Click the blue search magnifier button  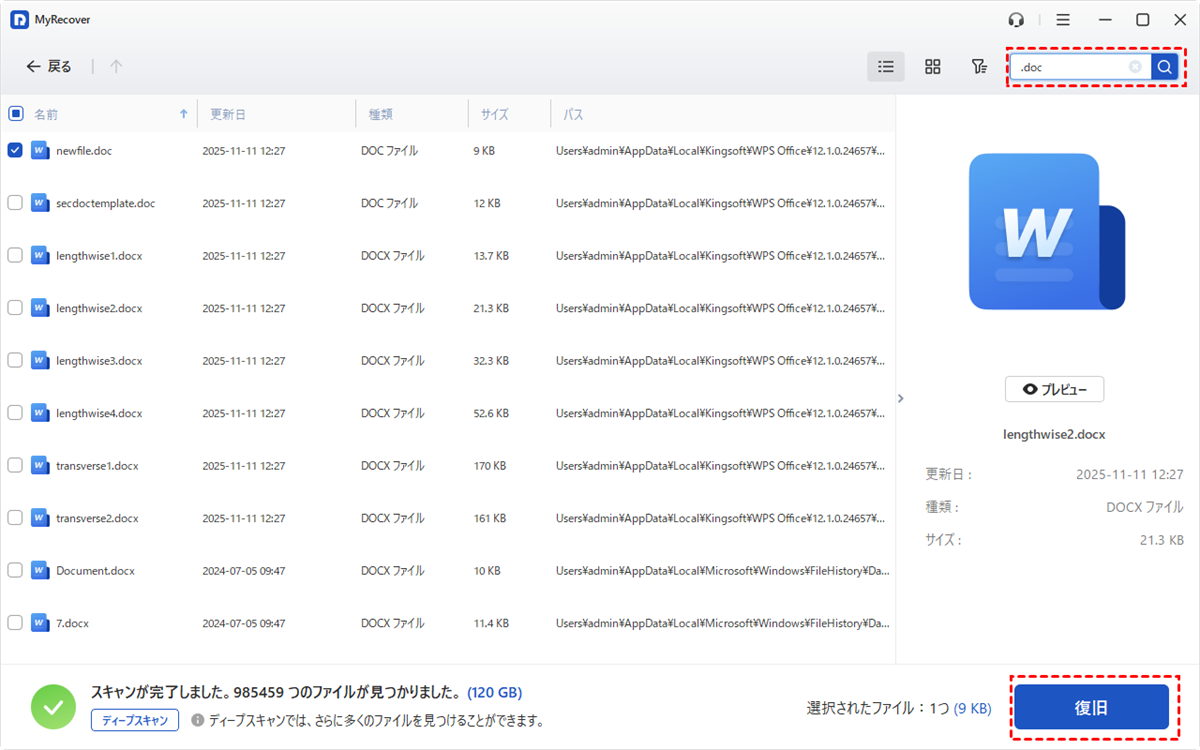coord(1164,67)
